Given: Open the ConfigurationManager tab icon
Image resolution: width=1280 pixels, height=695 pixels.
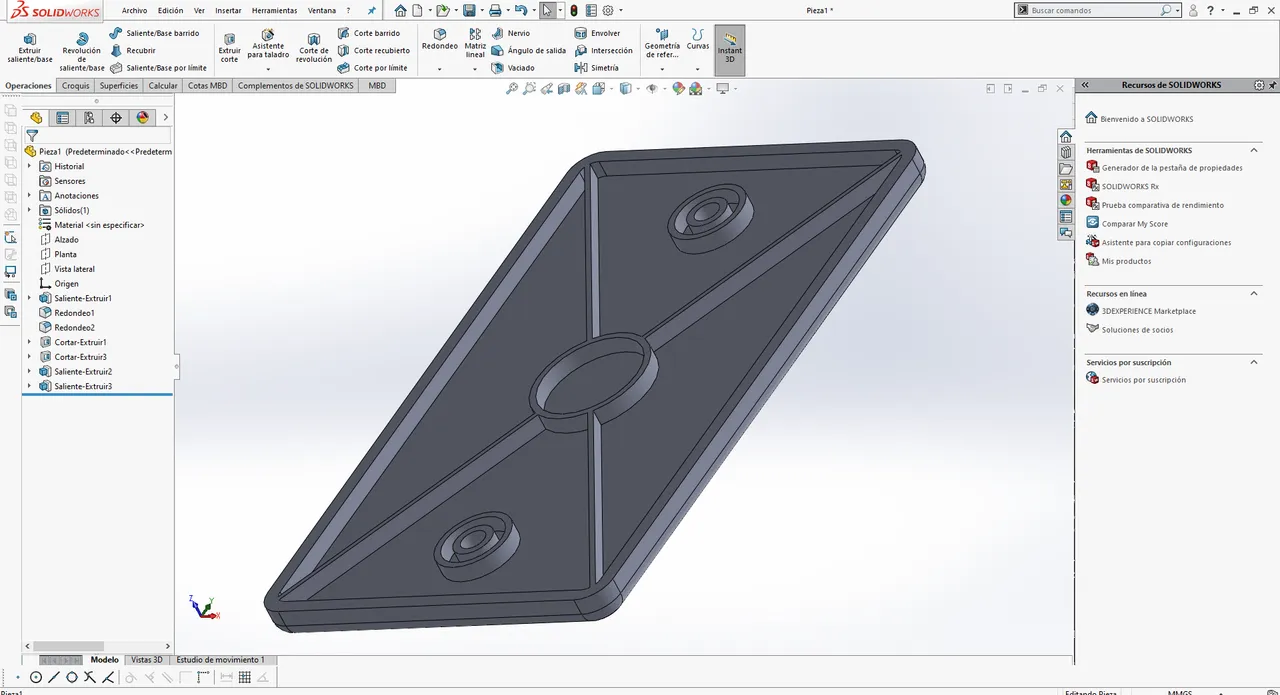Looking at the screenshot, I should click(89, 118).
